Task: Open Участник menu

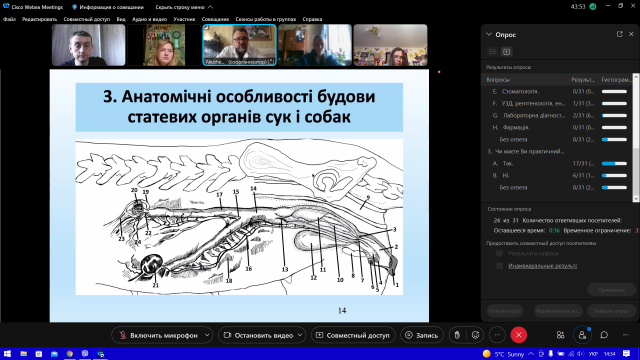Action: click(x=184, y=19)
